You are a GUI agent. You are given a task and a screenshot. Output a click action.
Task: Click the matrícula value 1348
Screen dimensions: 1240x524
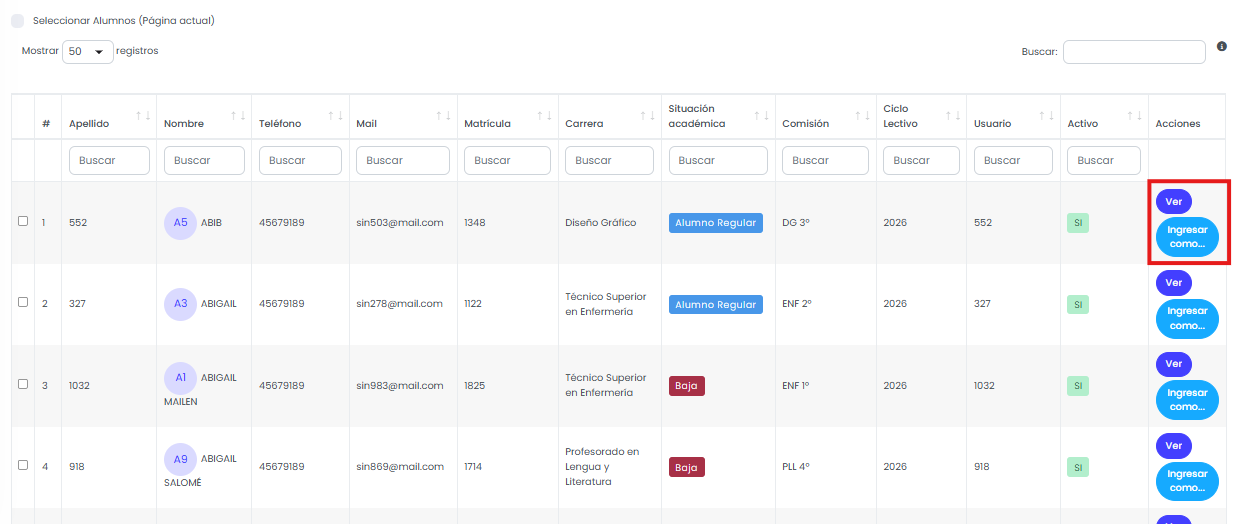click(x=475, y=223)
